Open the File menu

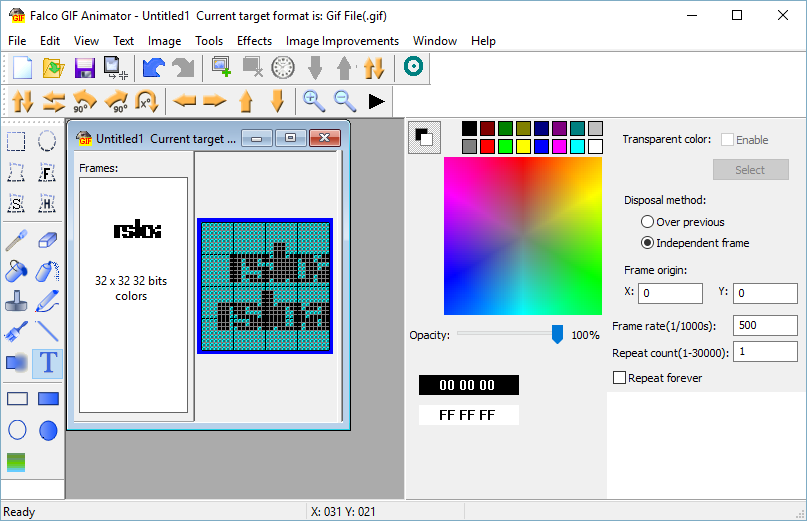17,41
